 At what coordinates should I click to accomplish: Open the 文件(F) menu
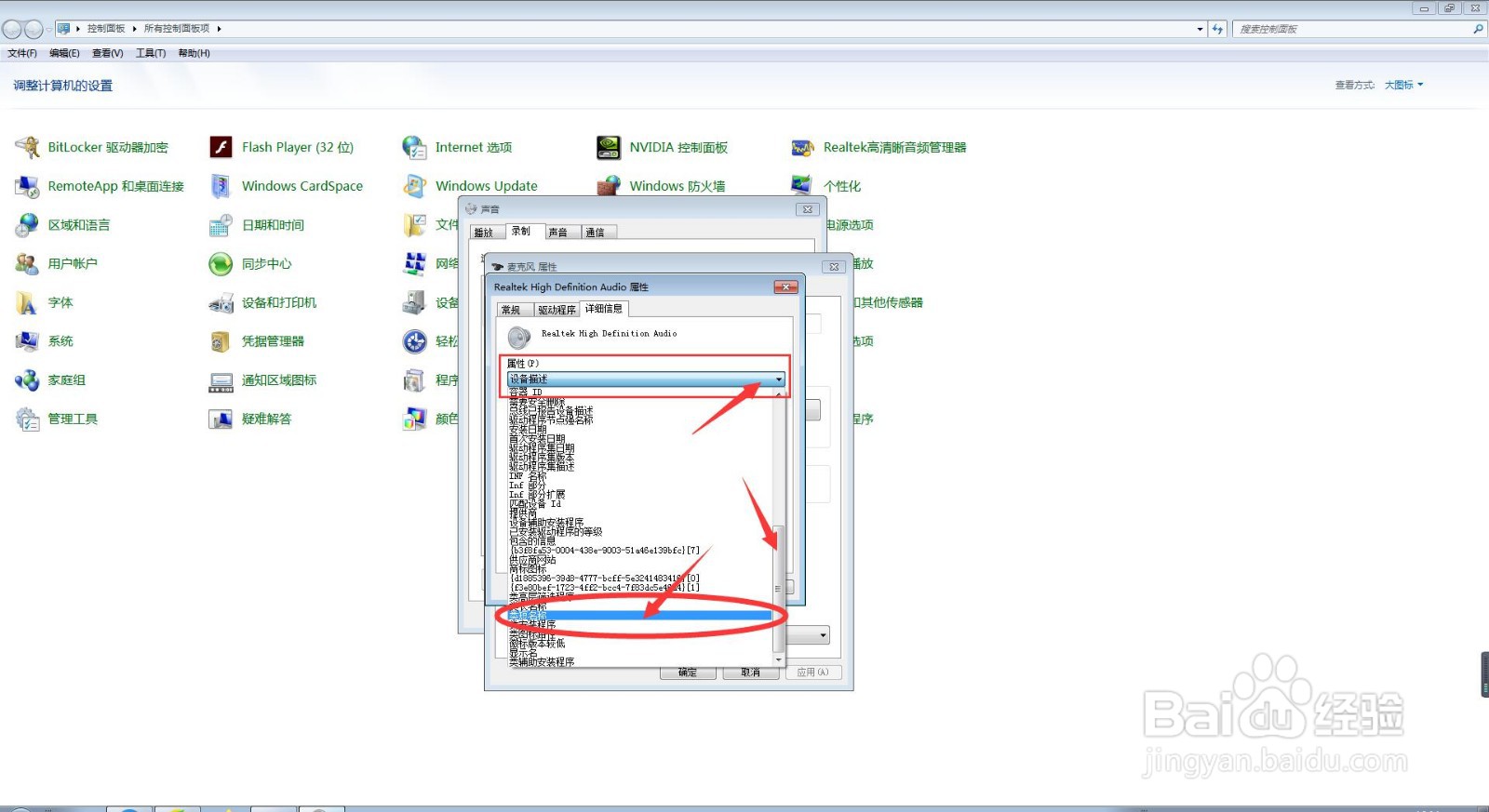pos(22,53)
